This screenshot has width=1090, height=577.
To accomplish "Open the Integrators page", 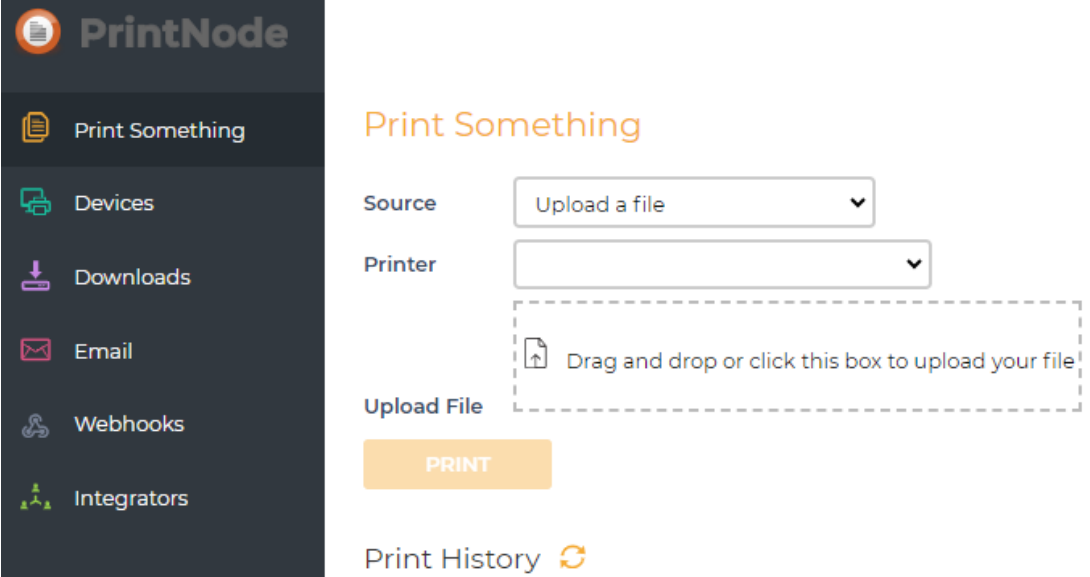I will pos(131,498).
